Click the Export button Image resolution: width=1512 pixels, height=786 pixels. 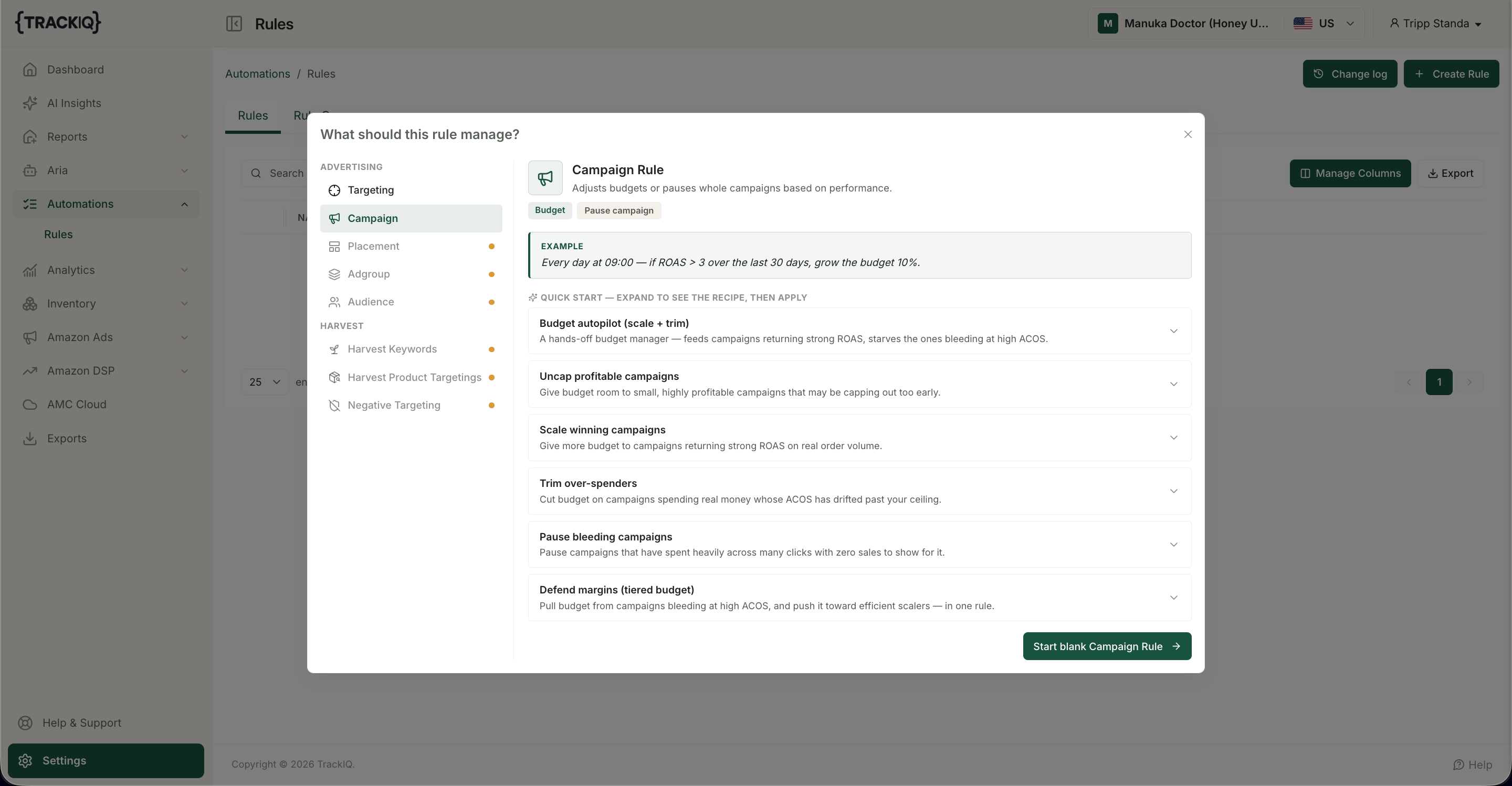(x=1451, y=173)
